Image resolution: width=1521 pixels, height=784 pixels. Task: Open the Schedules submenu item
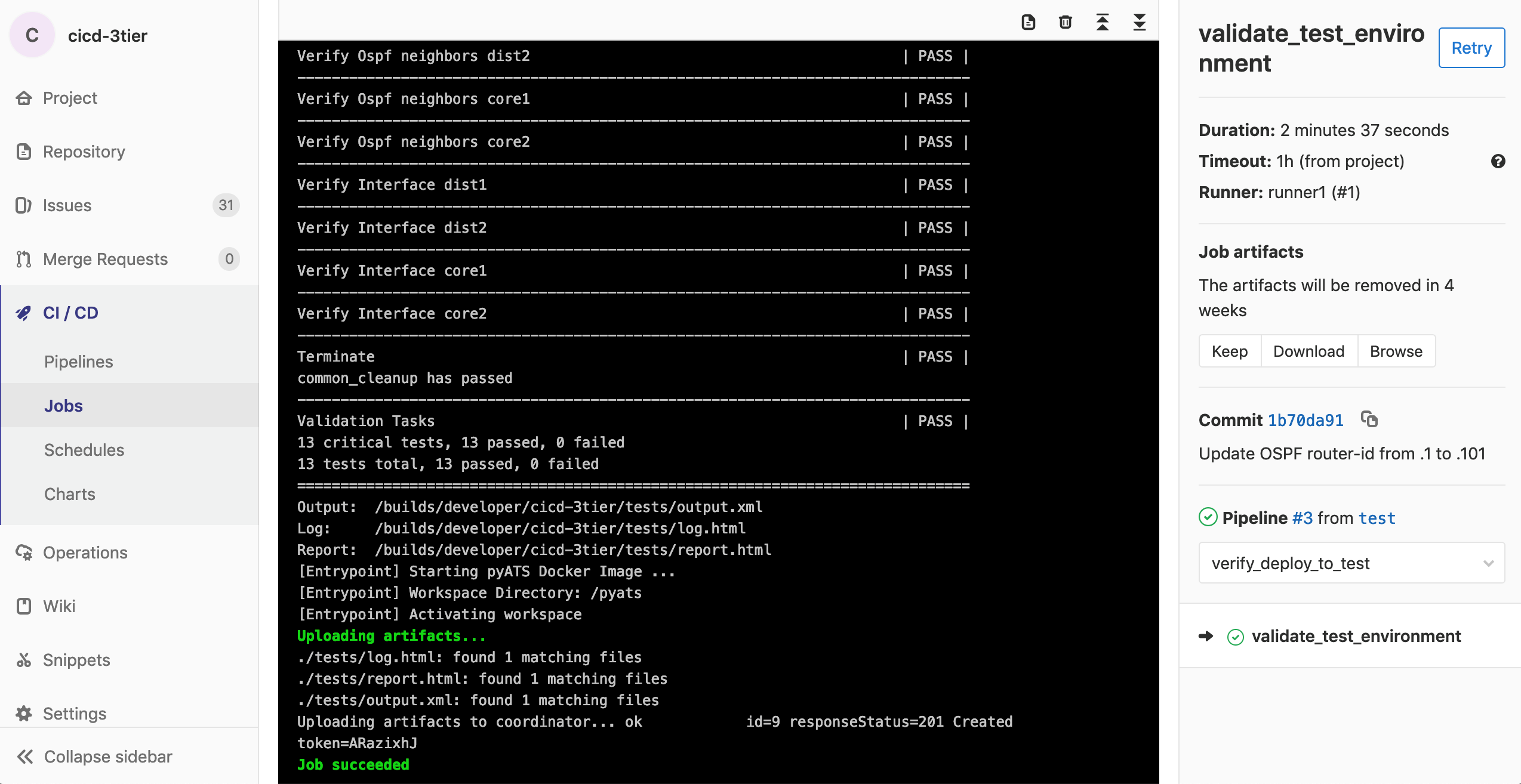pos(84,450)
